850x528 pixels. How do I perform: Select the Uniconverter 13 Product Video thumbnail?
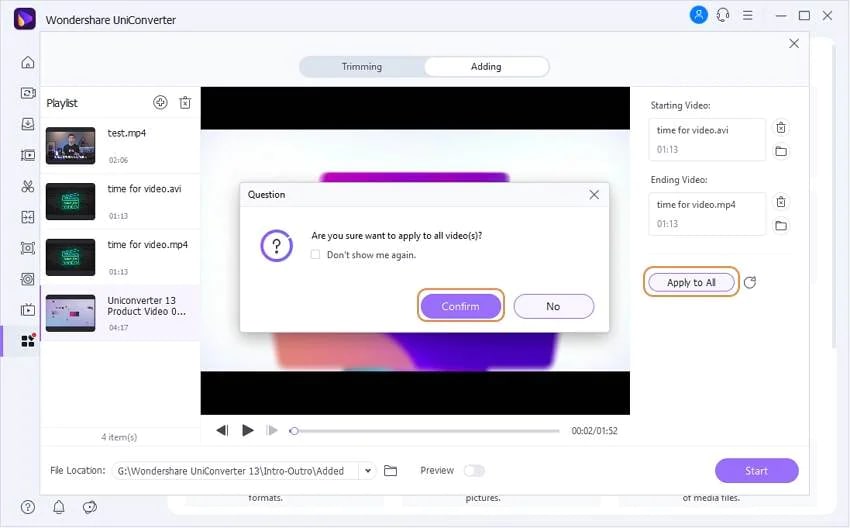tap(70, 313)
